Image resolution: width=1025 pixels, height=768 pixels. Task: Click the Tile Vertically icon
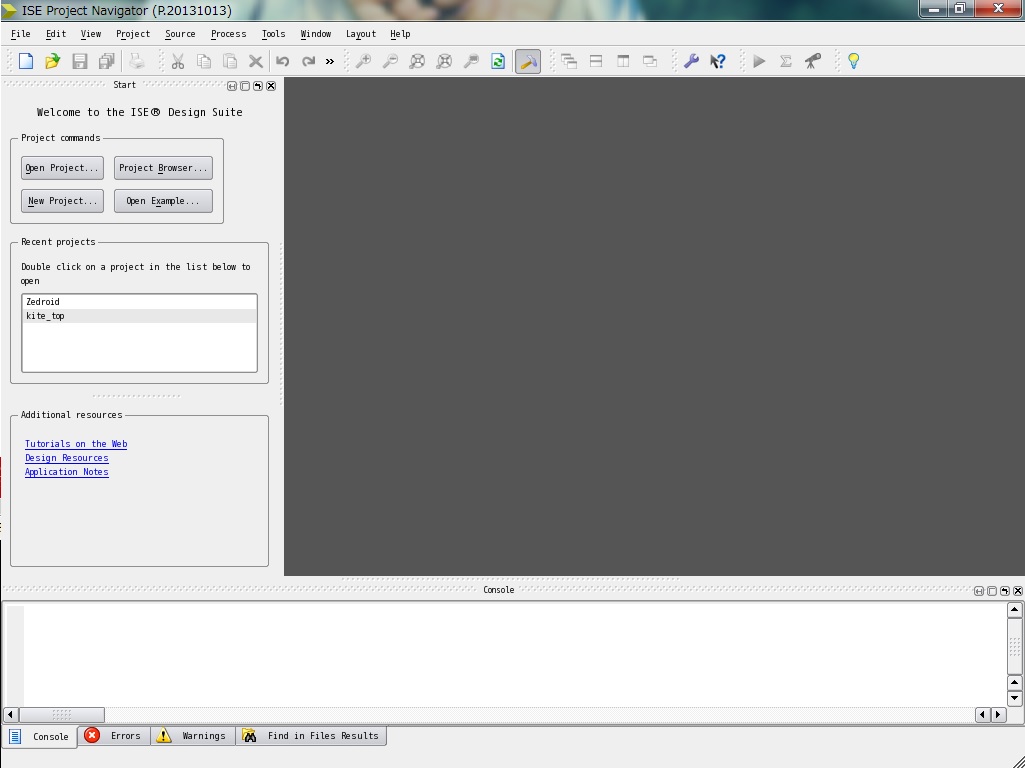click(623, 61)
